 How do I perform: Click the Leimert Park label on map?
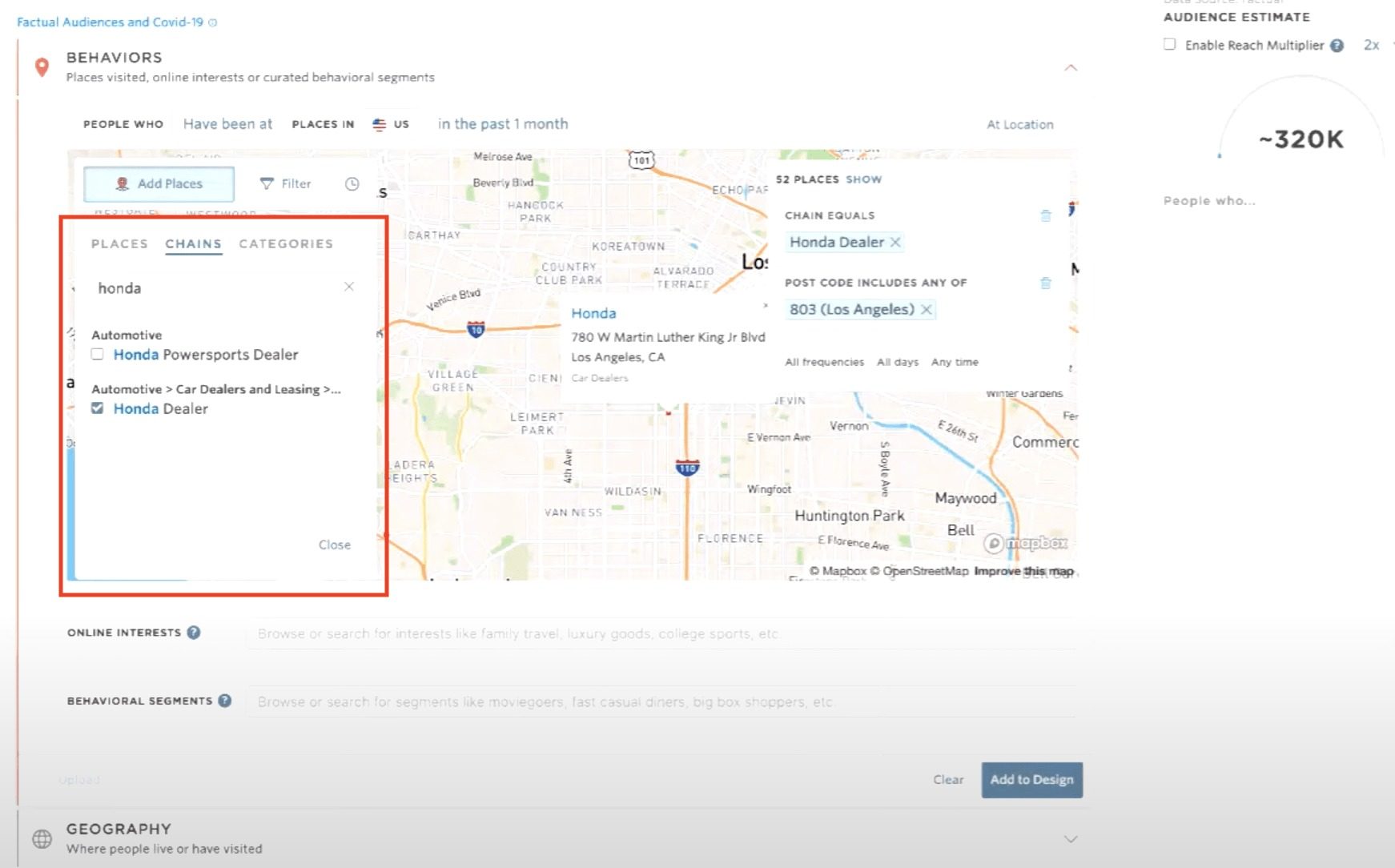coord(537,424)
